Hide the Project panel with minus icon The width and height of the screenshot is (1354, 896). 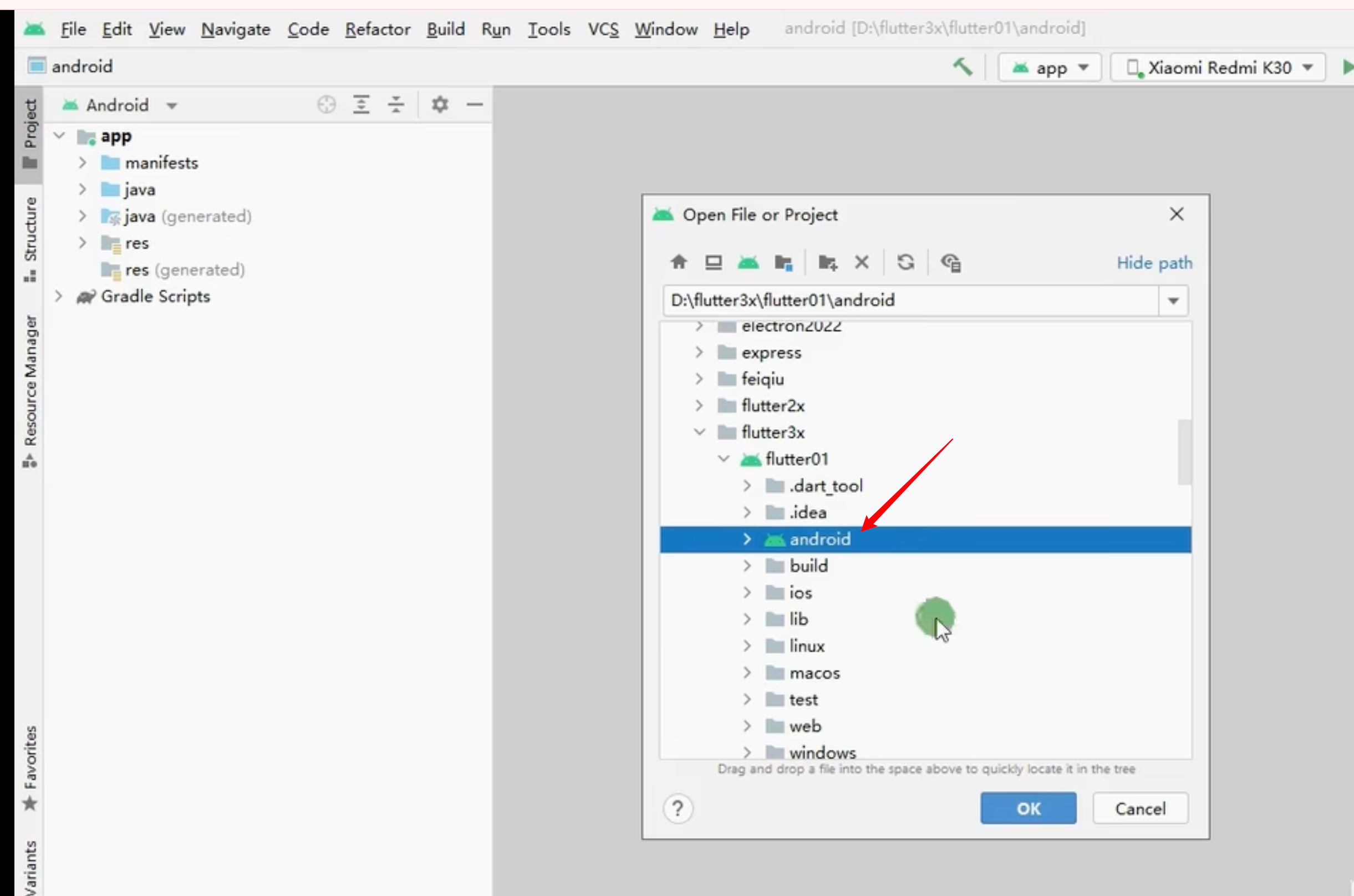click(475, 105)
